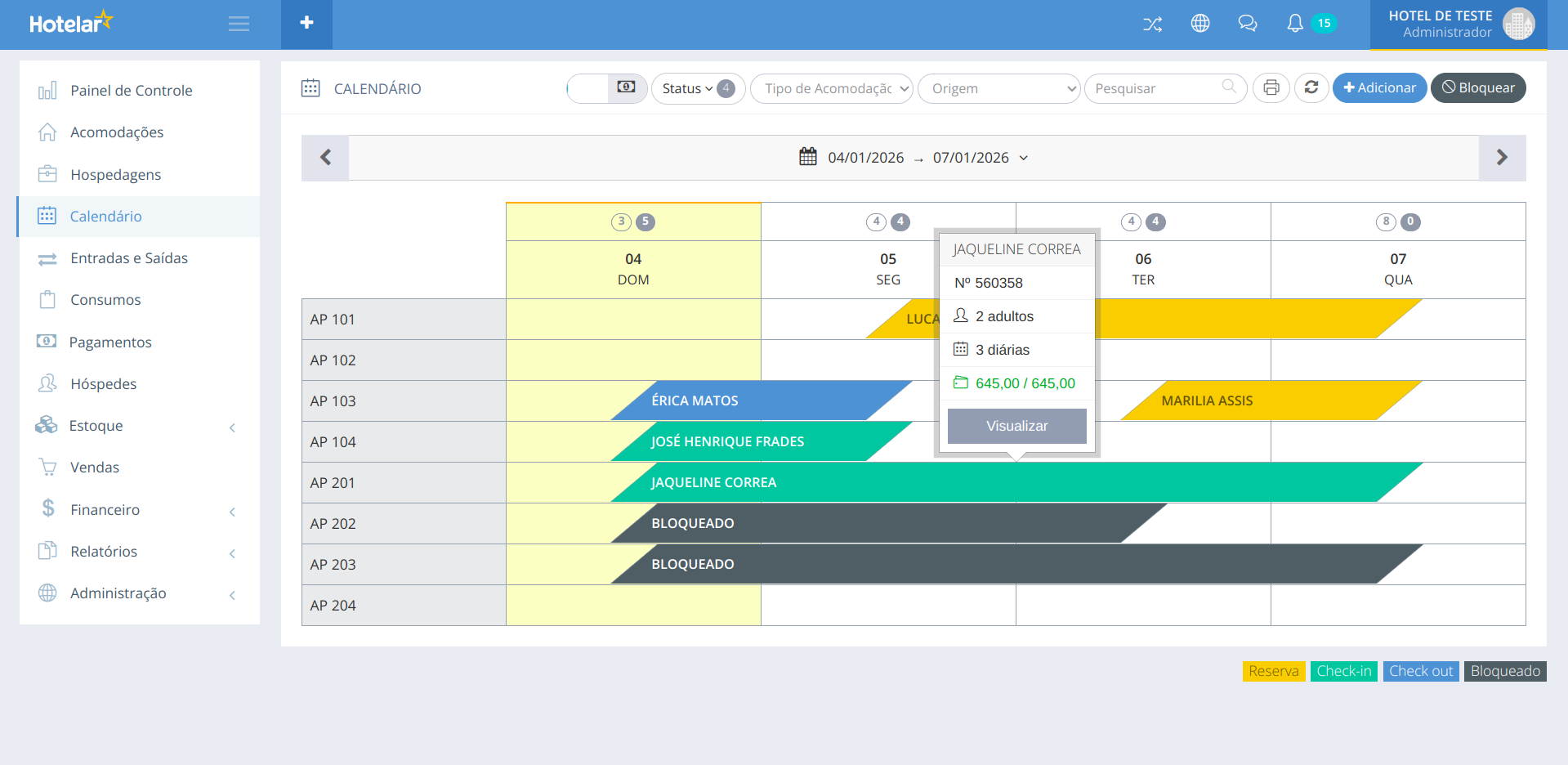Open the chat messages icon
This screenshot has width=1568, height=765.
[1247, 24]
